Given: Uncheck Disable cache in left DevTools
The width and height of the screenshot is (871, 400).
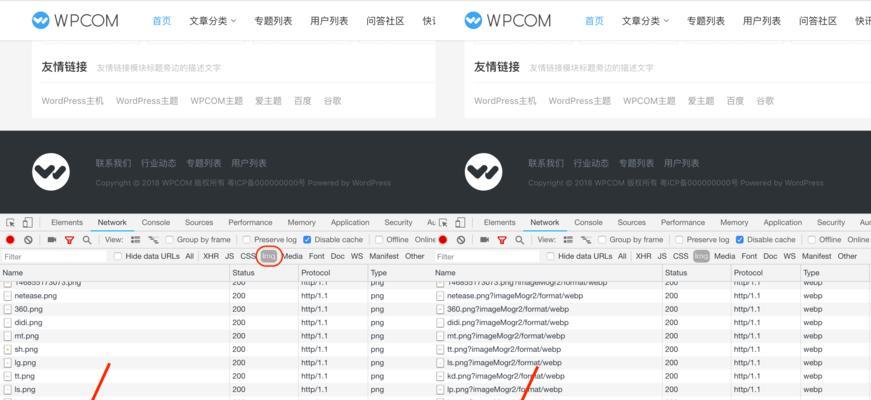Looking at the screenshot, I should 307,240.
